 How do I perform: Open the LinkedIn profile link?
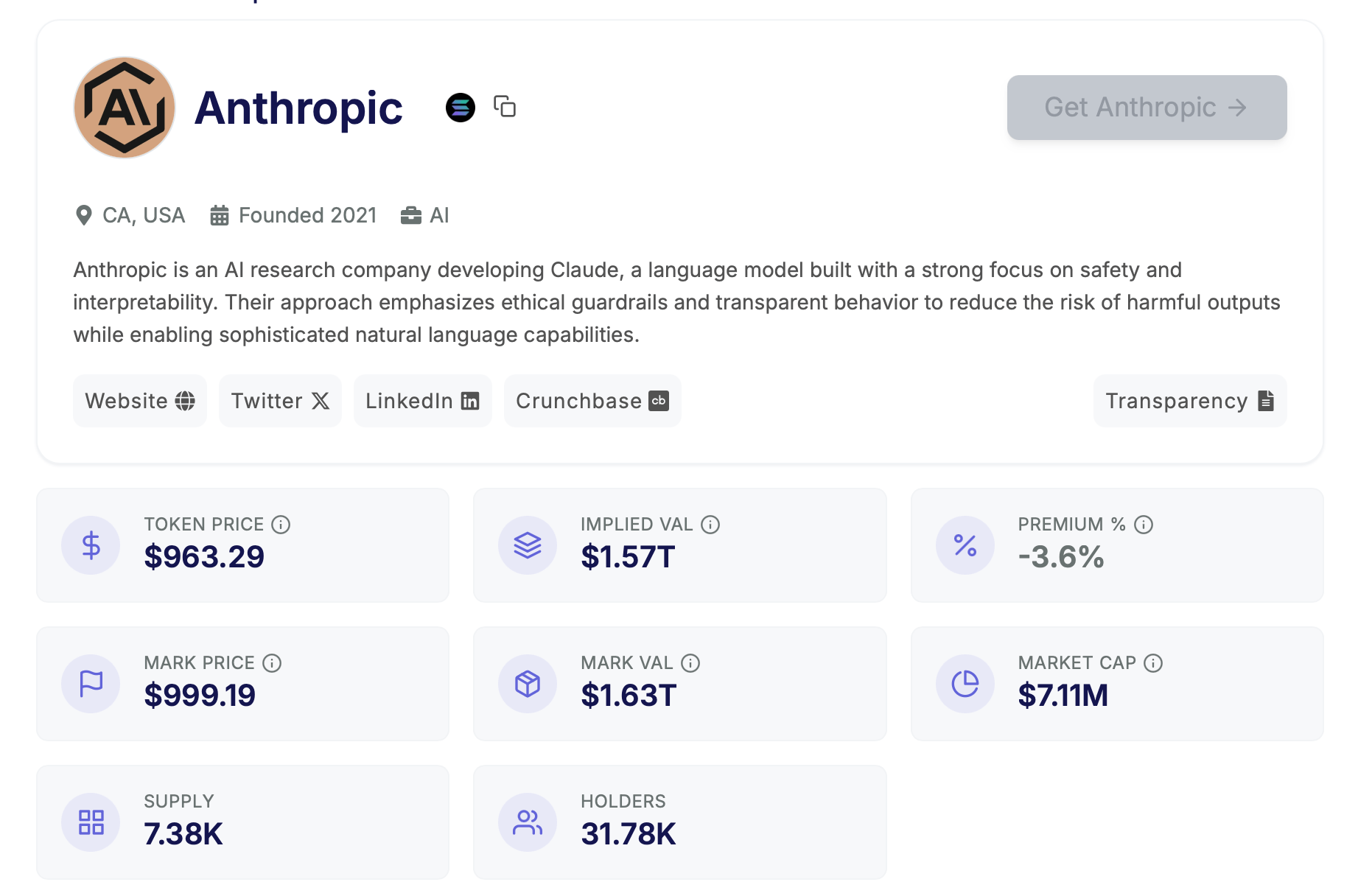(422, 401)
